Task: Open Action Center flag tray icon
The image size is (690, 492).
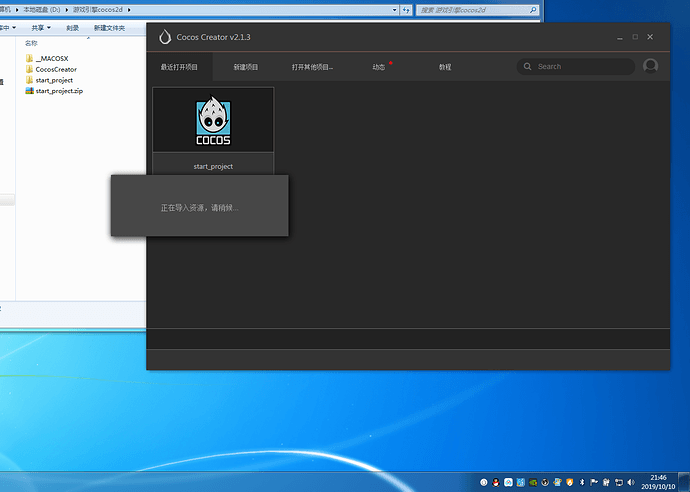Action: (x=594, y=482)
